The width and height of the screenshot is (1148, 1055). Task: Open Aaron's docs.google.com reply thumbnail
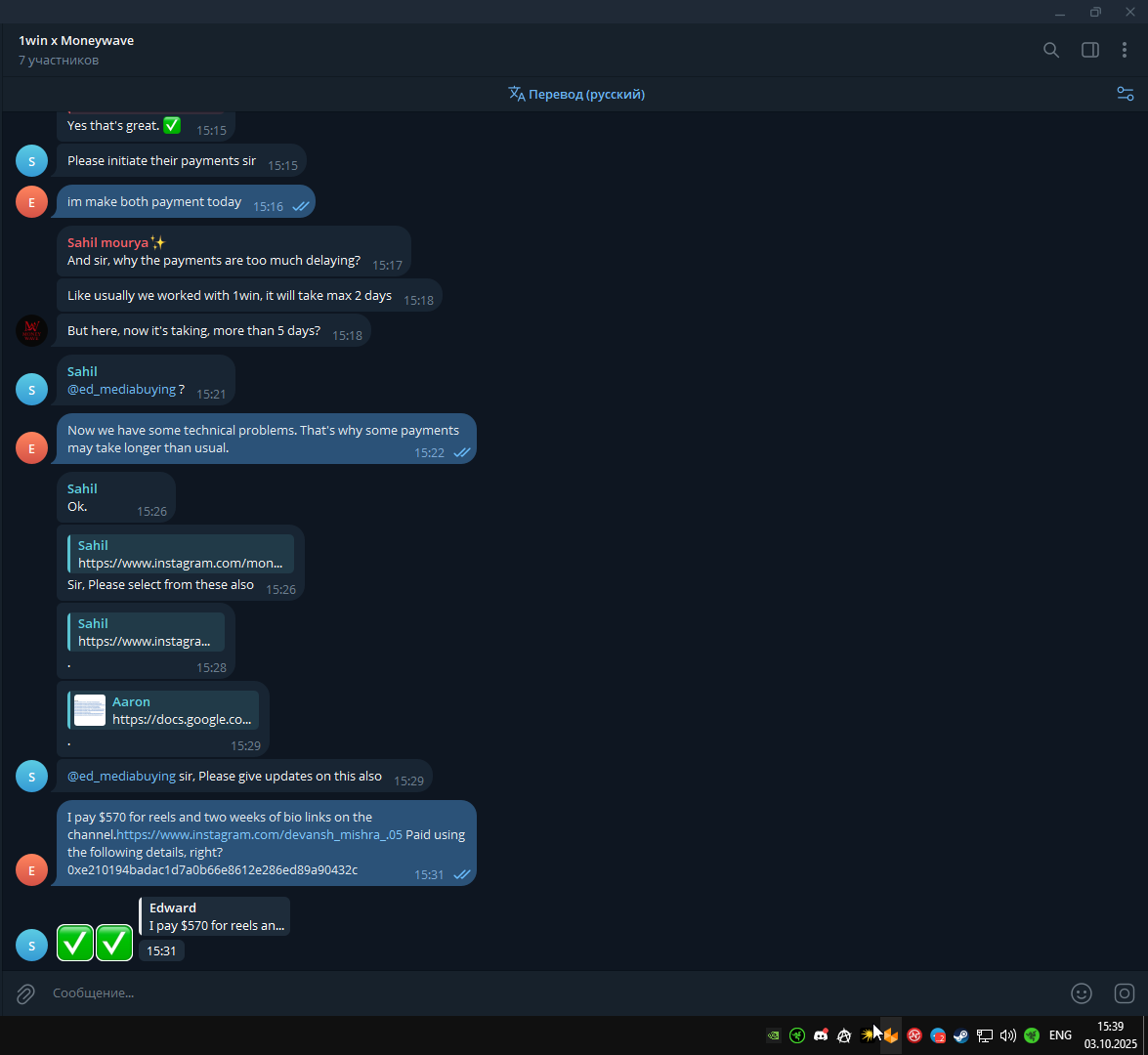pyautogui.click(x=90, y=710)
